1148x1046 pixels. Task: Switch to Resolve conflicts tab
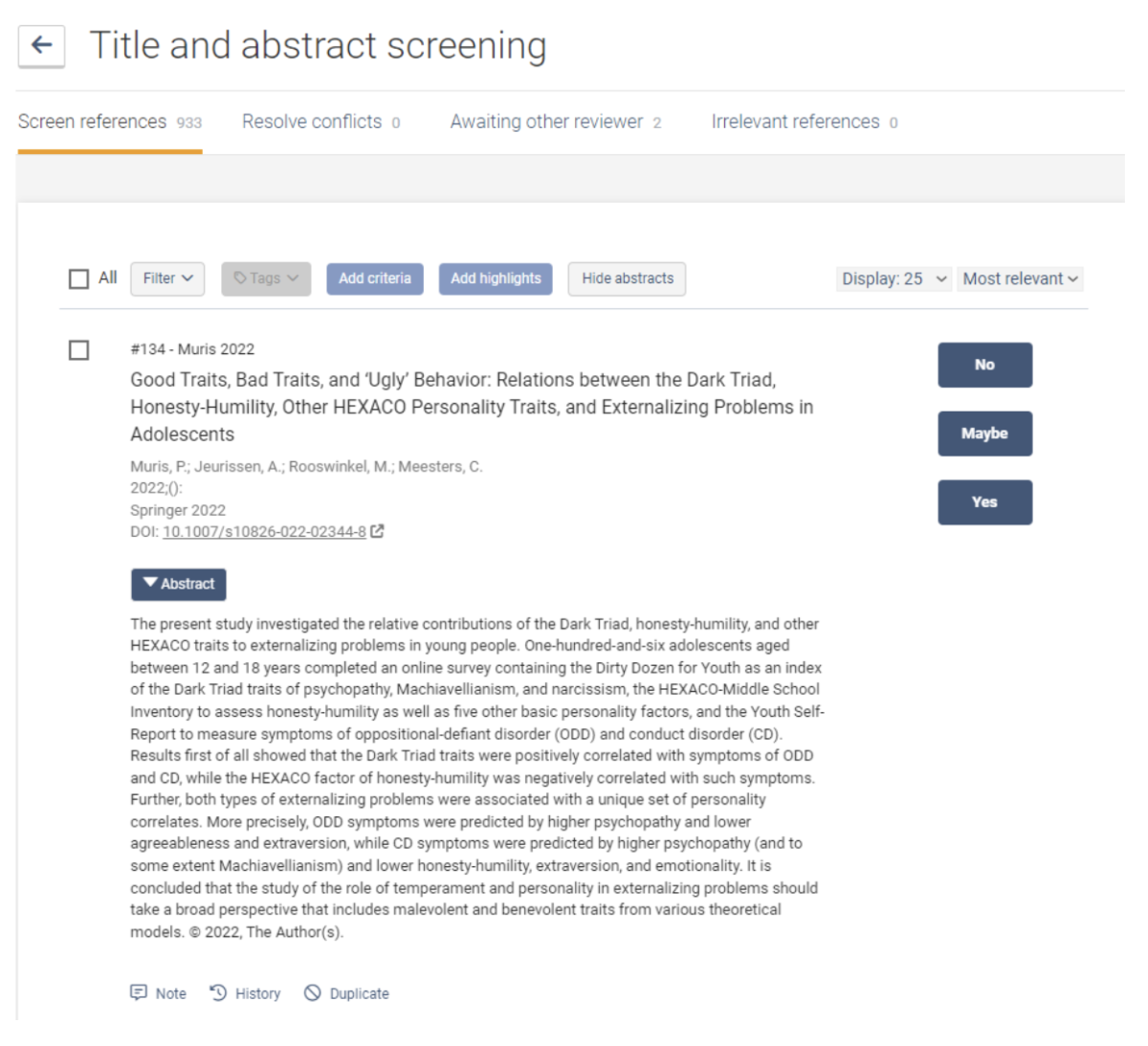[x=320, y=122]
